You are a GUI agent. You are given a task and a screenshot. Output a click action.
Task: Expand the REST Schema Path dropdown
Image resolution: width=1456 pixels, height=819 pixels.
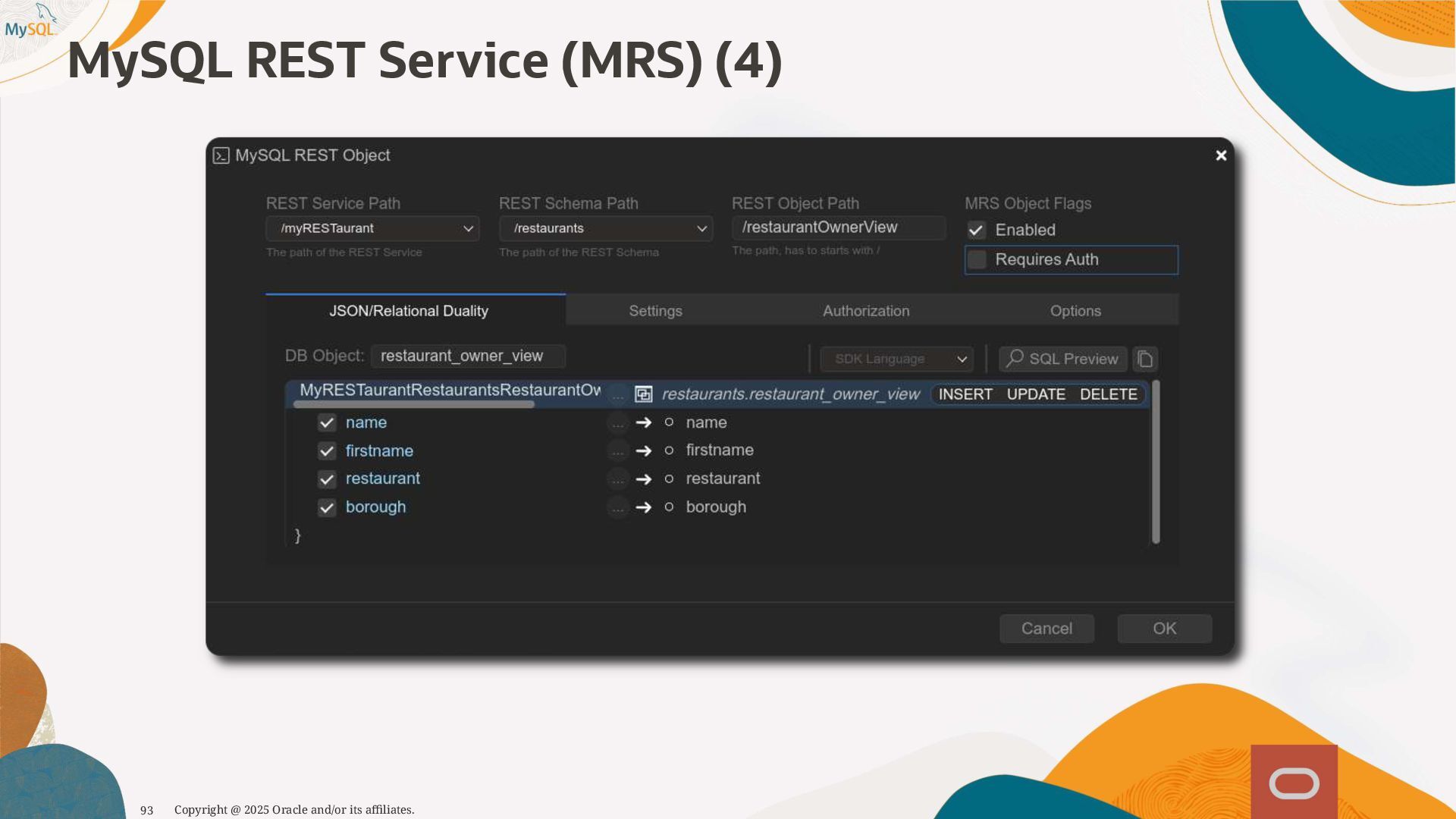[605, 228]
